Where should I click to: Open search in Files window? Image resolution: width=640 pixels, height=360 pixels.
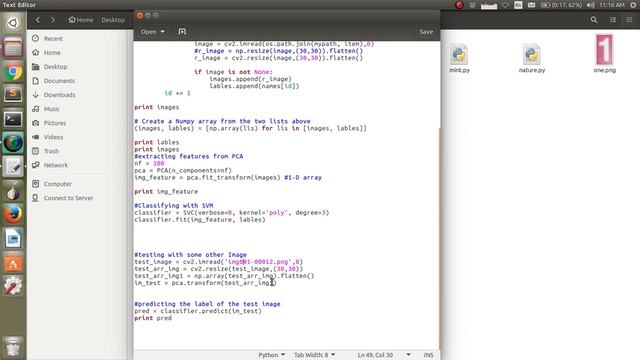[x=594, y=20]
